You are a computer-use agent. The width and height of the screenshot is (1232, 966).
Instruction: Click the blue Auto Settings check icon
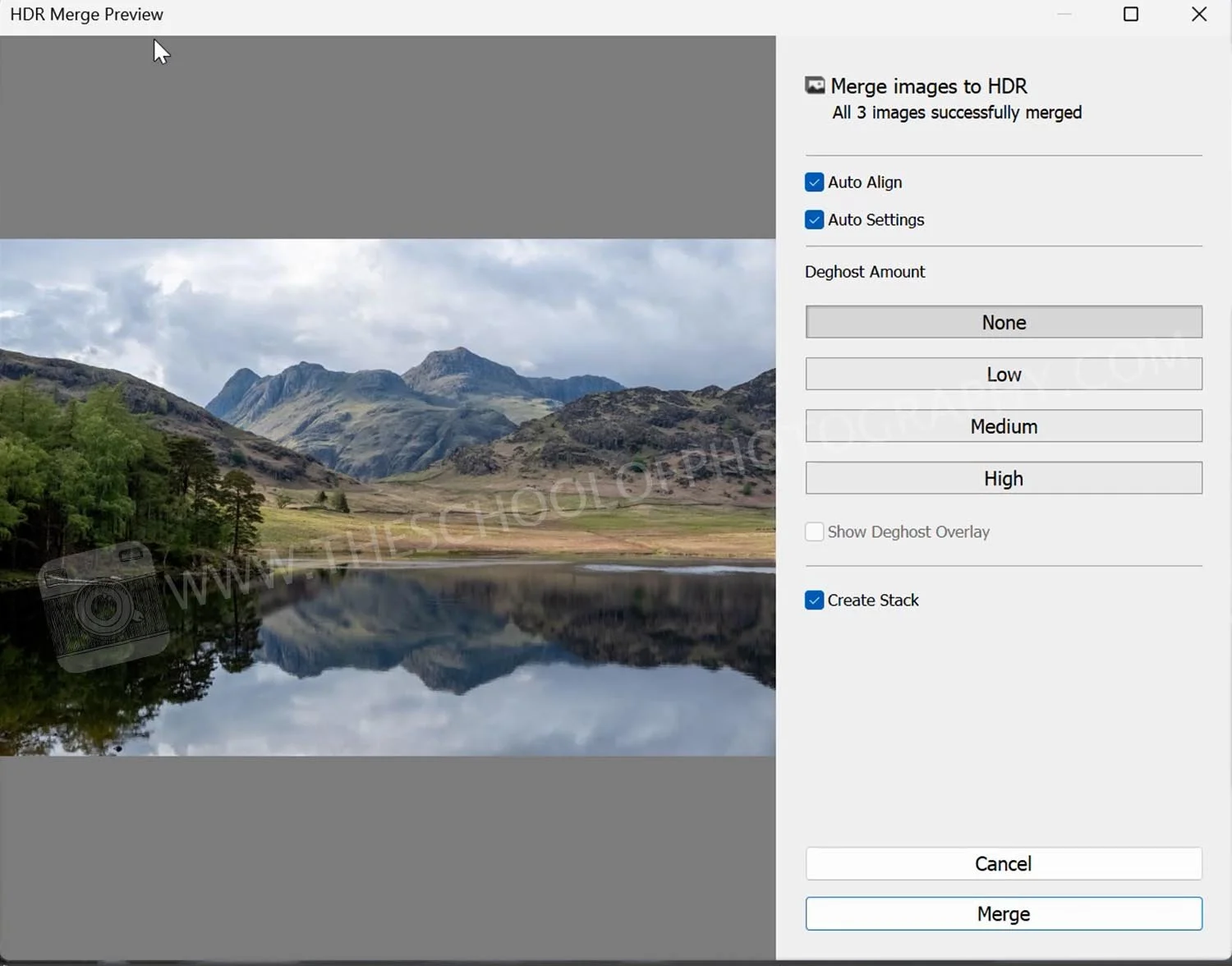tap(814, 219)
